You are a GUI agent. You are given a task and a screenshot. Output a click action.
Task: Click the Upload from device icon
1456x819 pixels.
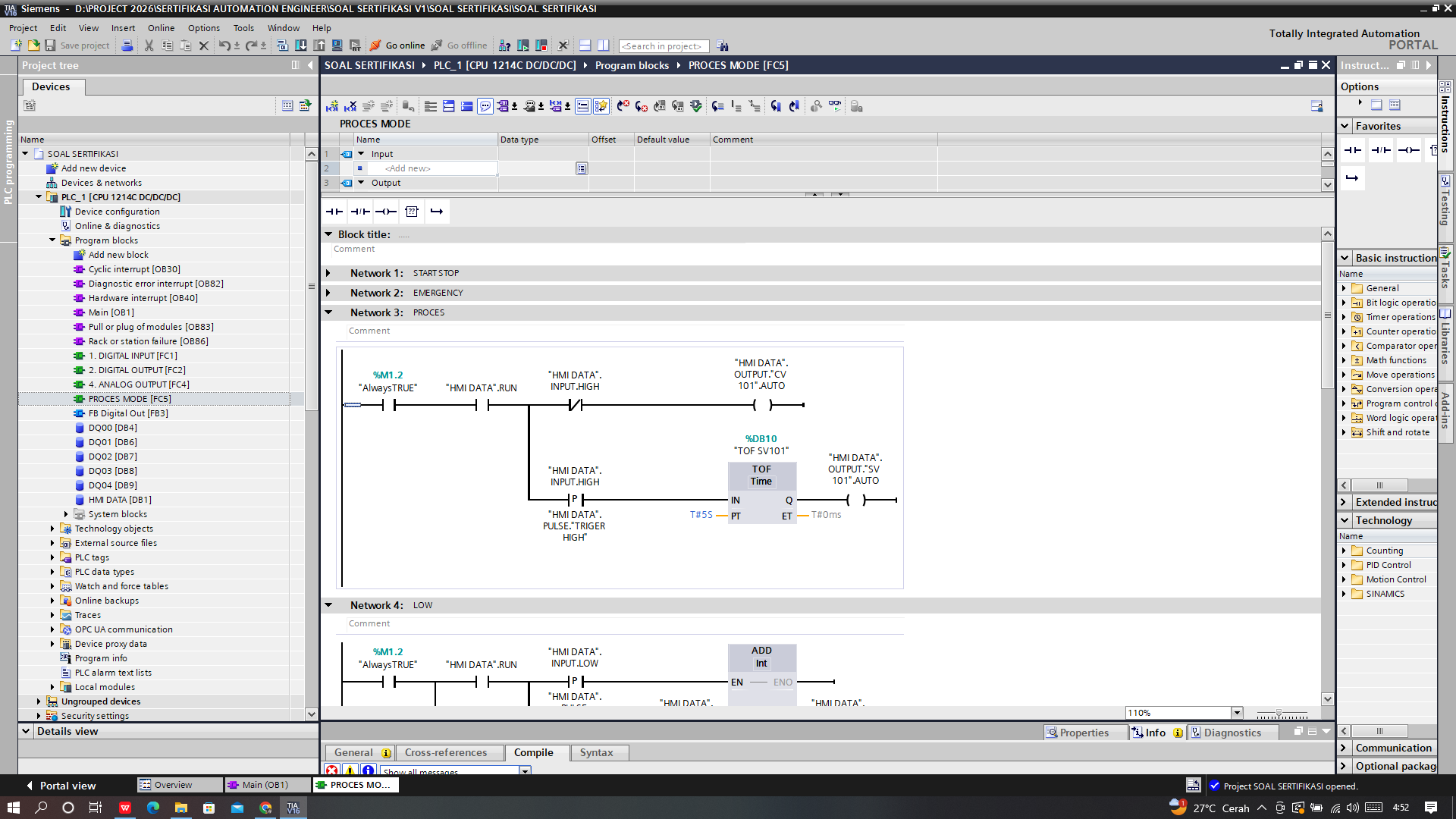pos(319,45)
